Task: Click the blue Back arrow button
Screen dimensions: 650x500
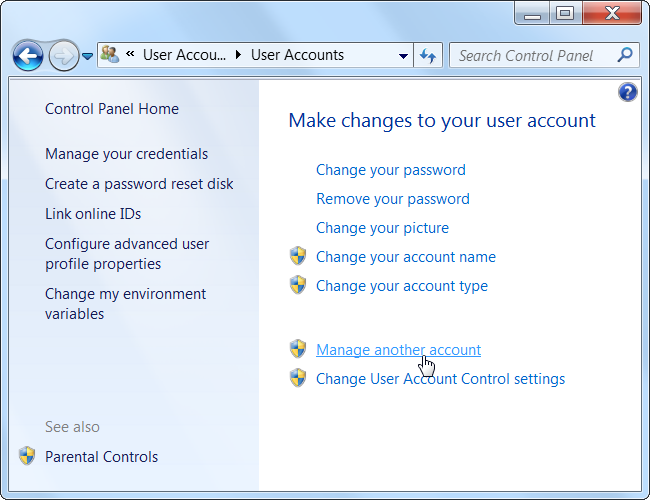Action: (30, 56)
